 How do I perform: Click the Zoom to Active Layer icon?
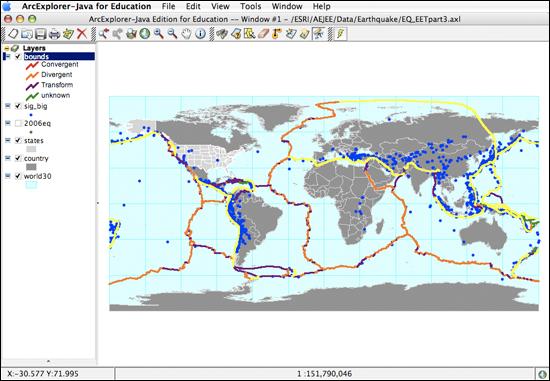pos(131,34)
